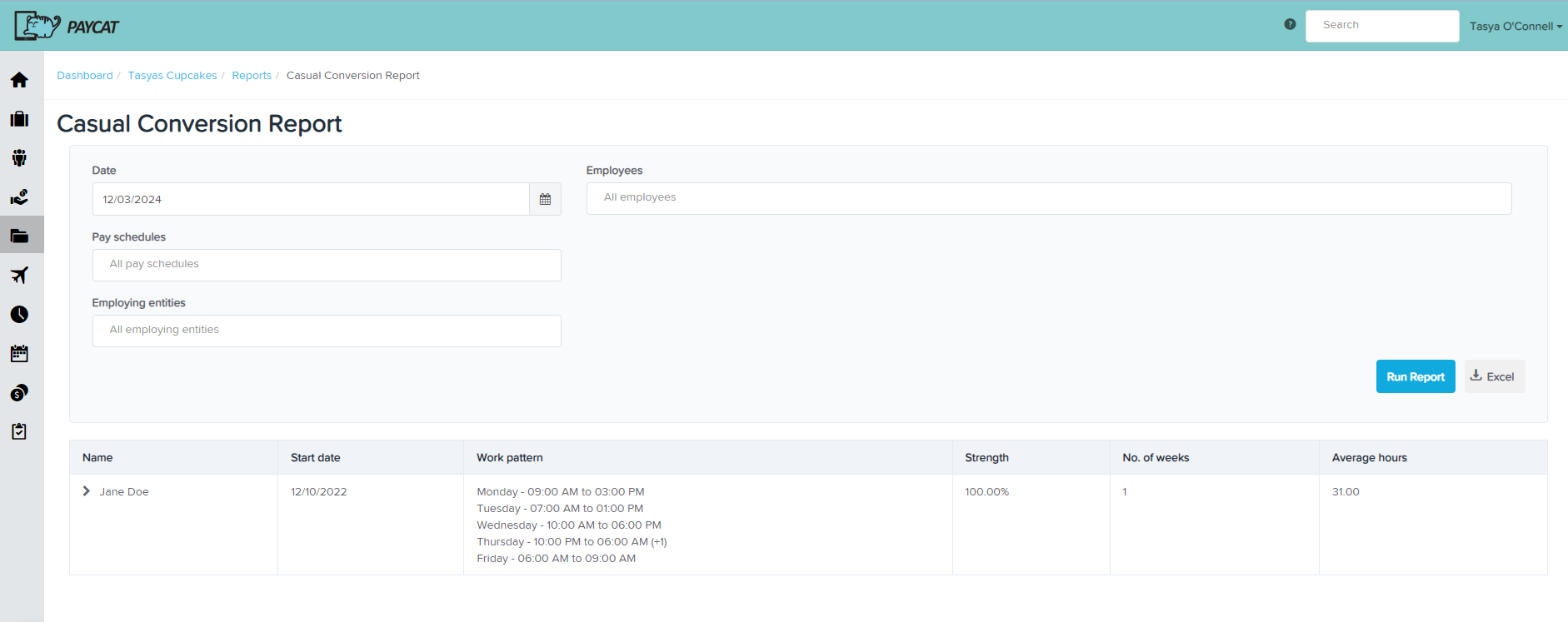The image size is (1568, 622).
Task: Open the All pay schedules dropdown
Action: (327, 265)
